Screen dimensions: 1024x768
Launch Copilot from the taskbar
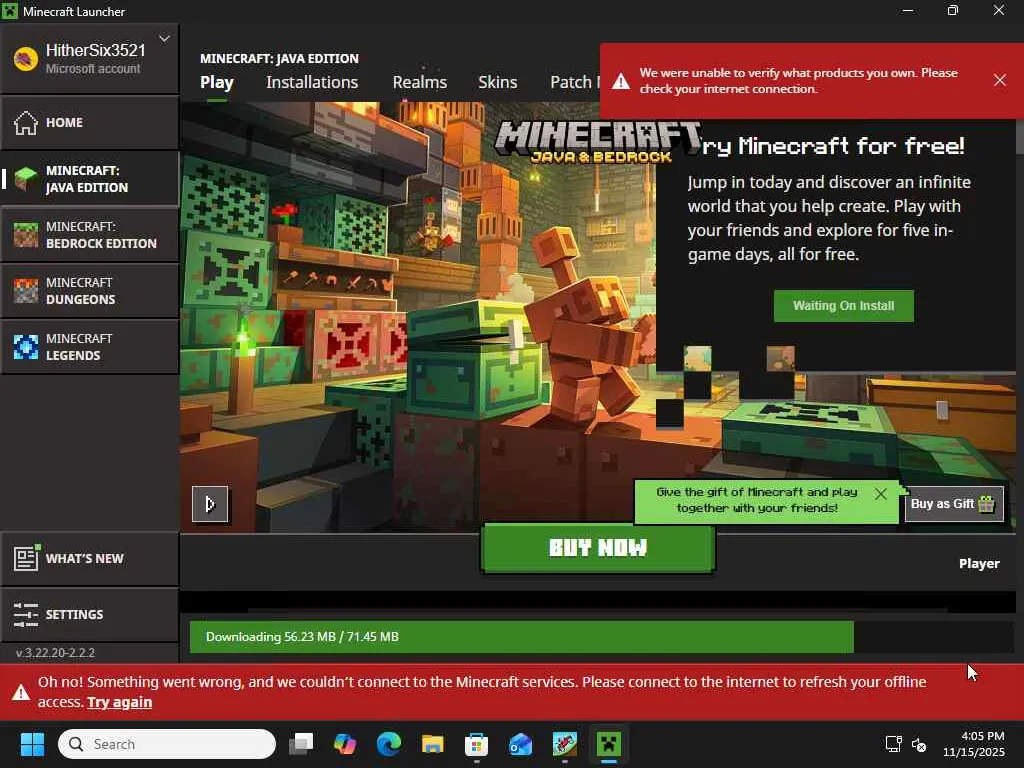point(345,744)
